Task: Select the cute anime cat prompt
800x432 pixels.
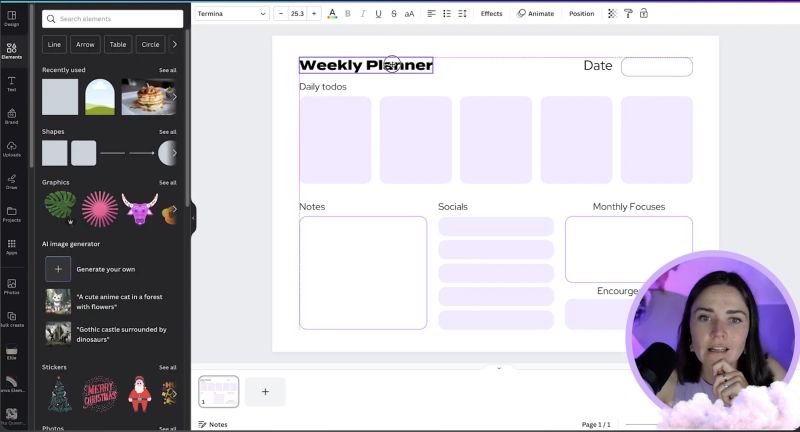Action: tap(105, 302)
